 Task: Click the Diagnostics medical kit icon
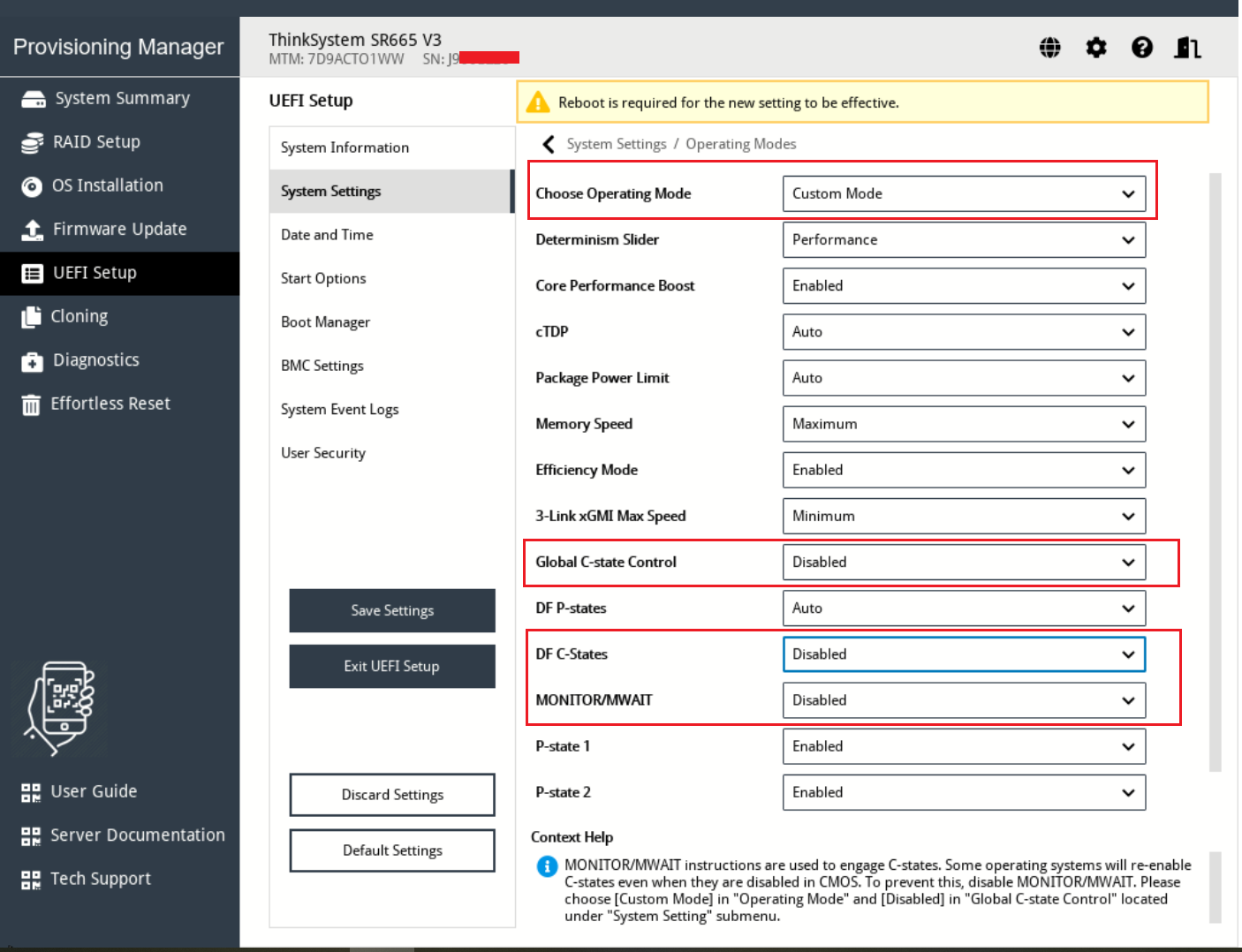pyautogui.click(x=33, y=361)
